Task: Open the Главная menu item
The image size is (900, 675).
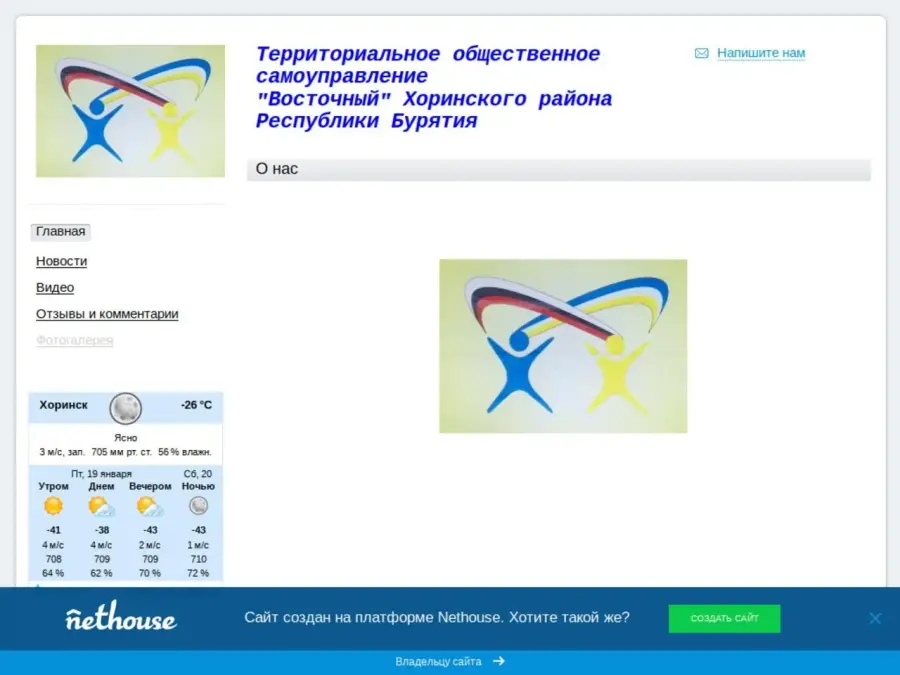Action: click(61, 232)
